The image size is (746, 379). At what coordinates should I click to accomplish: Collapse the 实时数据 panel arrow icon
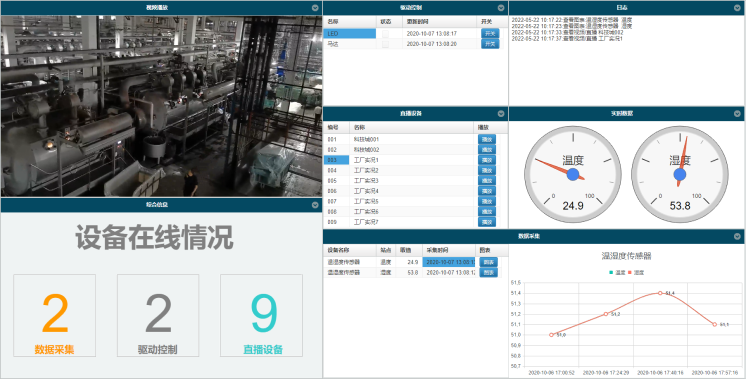[x=737, y=114]
